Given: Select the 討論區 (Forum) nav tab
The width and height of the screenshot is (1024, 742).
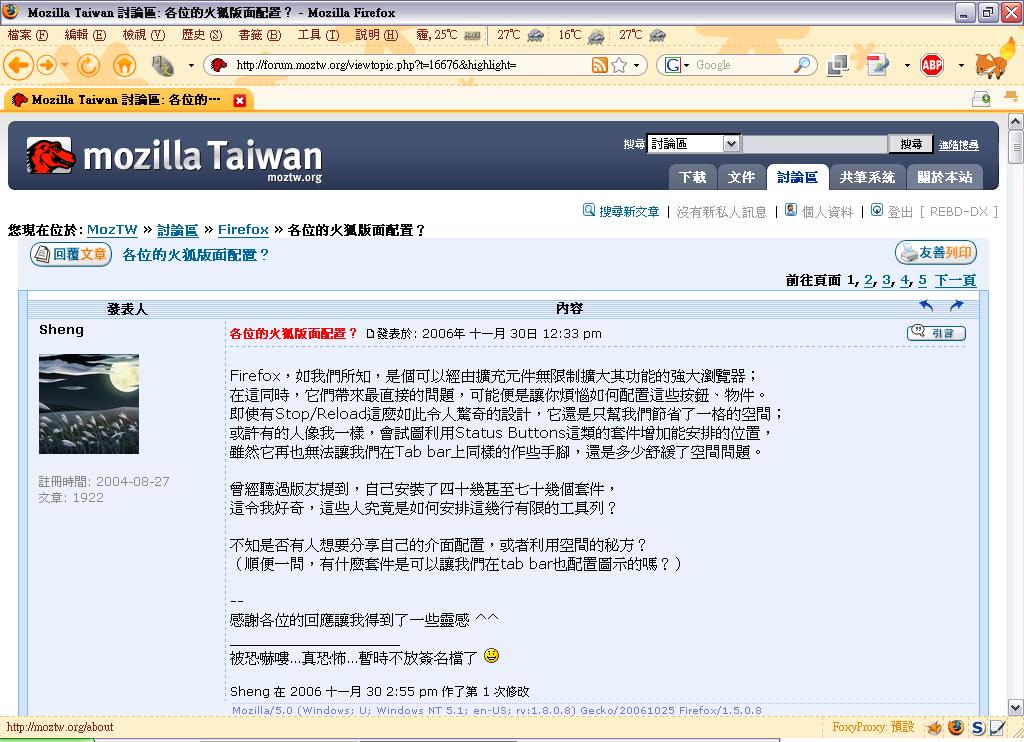Looking at the screenshot, I should point(797,177).
